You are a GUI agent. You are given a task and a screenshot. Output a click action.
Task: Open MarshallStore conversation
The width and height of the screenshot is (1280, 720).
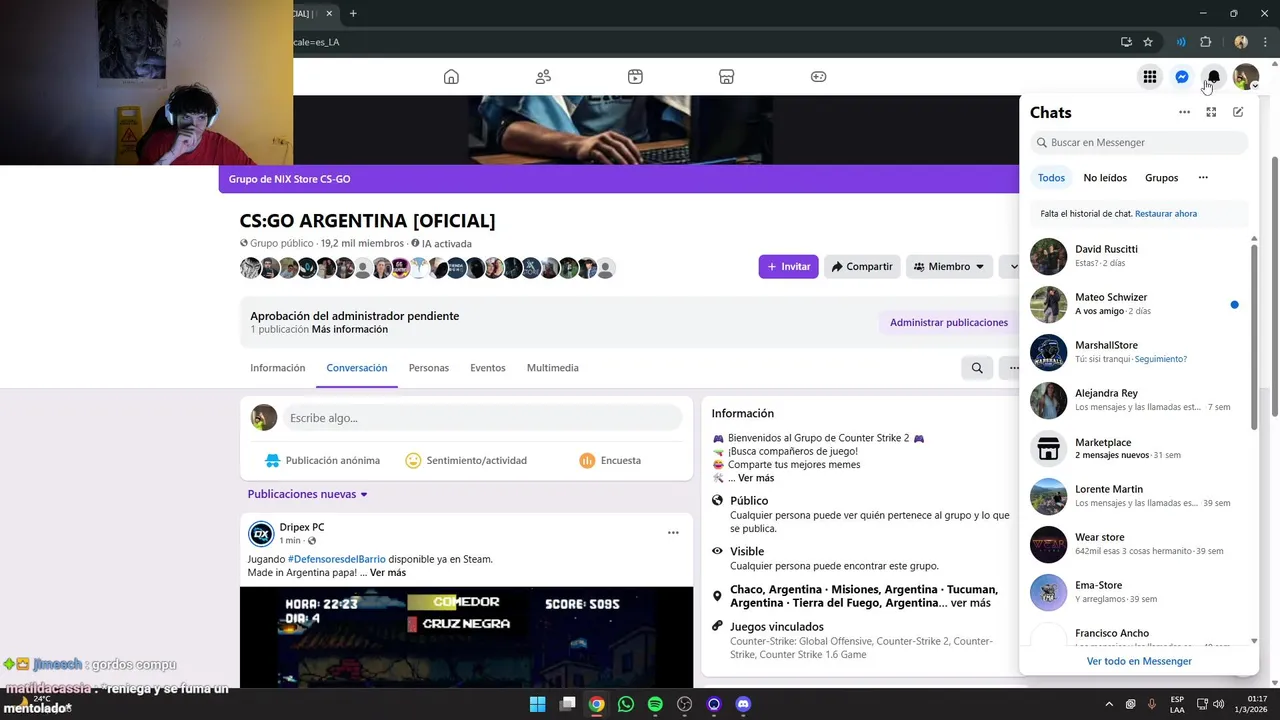(x=1139, y=352)
